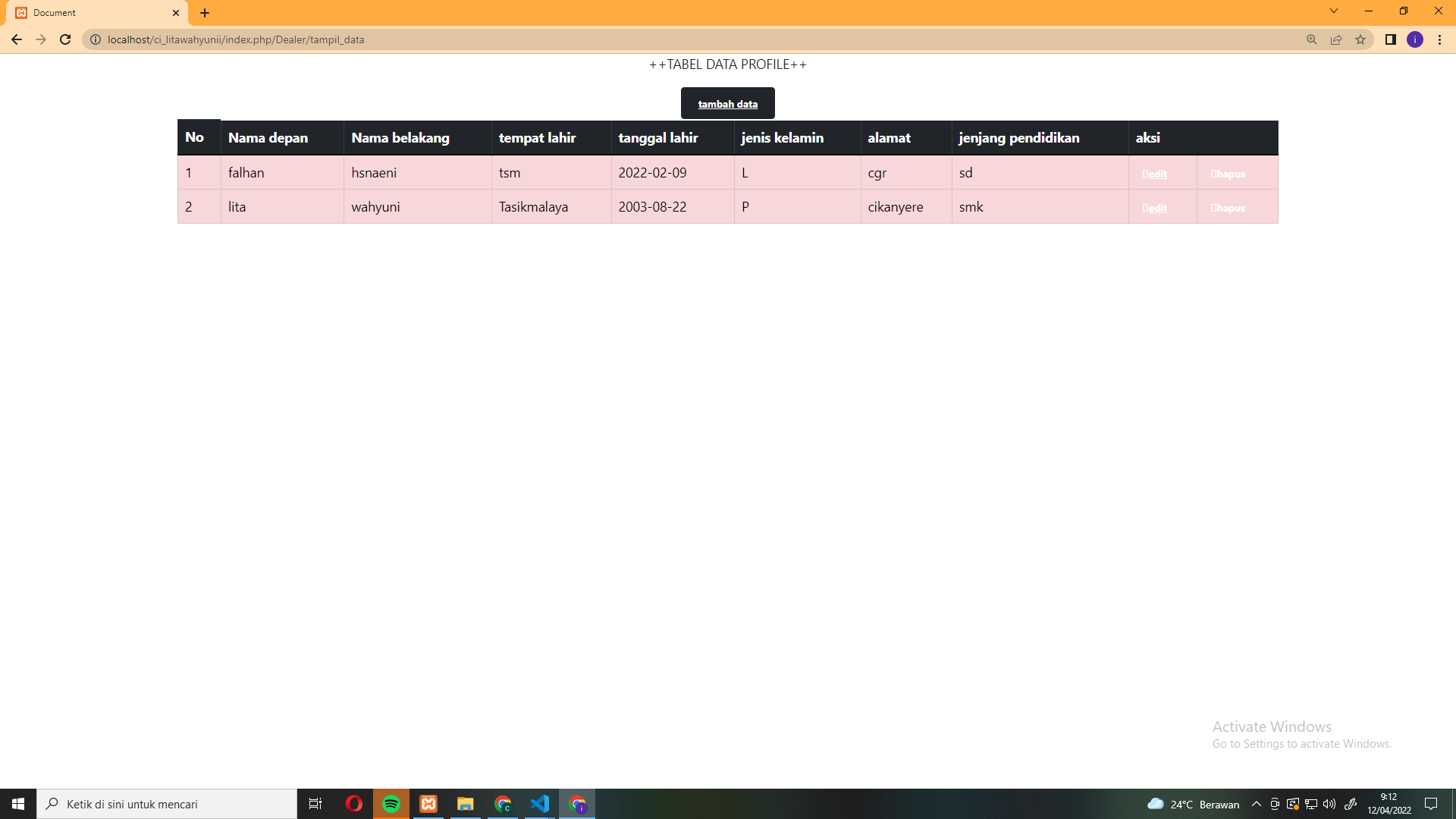Viewport: 1456px width, 819px height.
Task: Open Visual Studio Code from taskbar
Action: point(540,804)
